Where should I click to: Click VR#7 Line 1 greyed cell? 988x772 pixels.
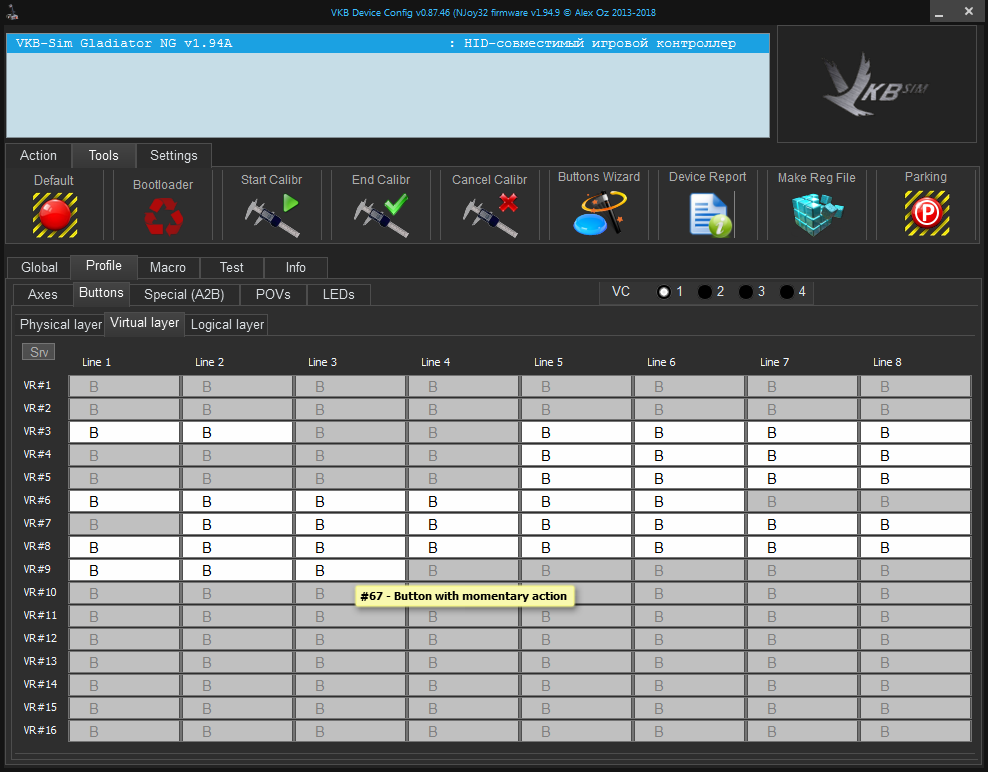pos(124,524)
